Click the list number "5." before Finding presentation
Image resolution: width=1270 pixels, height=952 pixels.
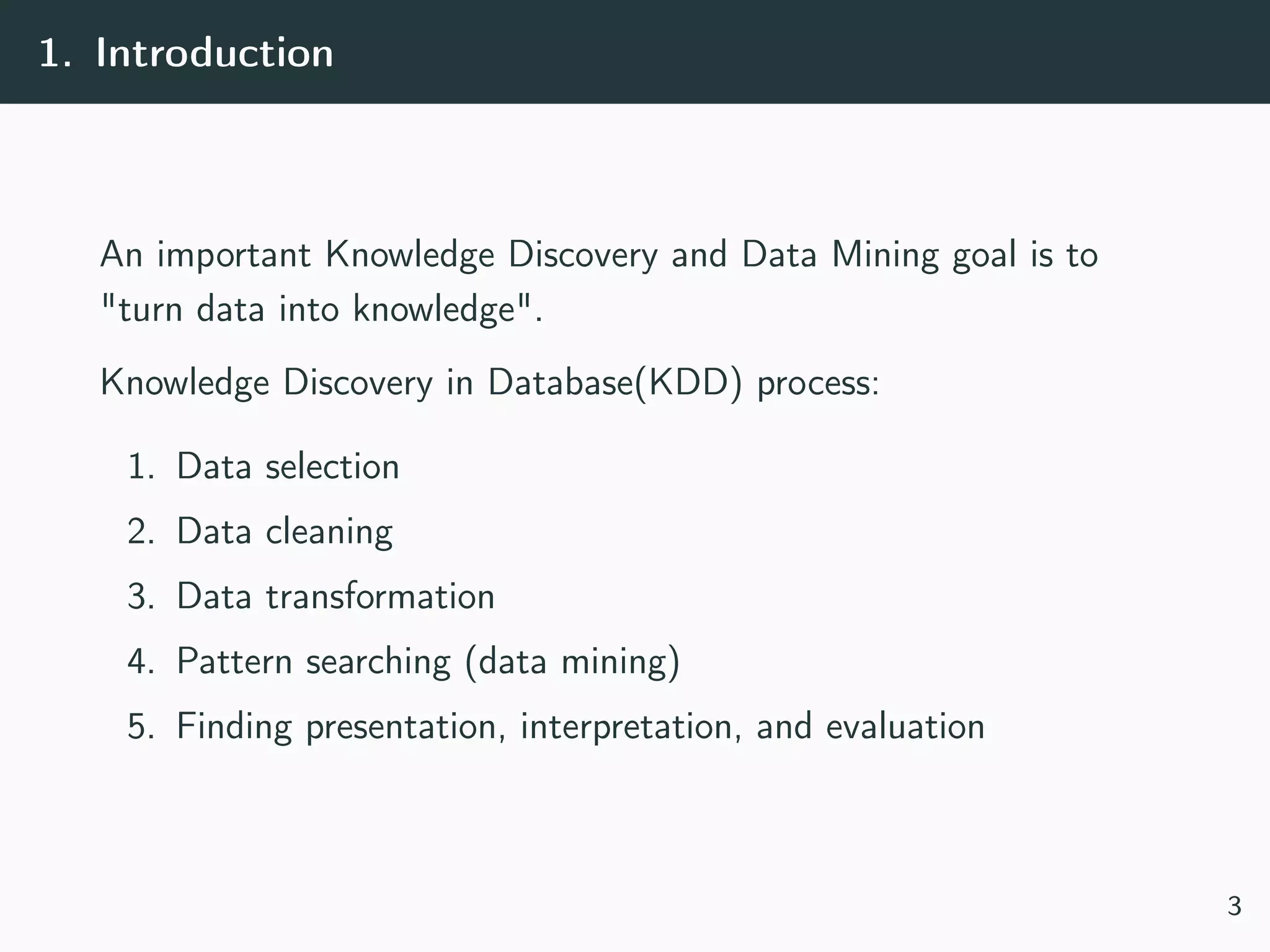[141, 726]
